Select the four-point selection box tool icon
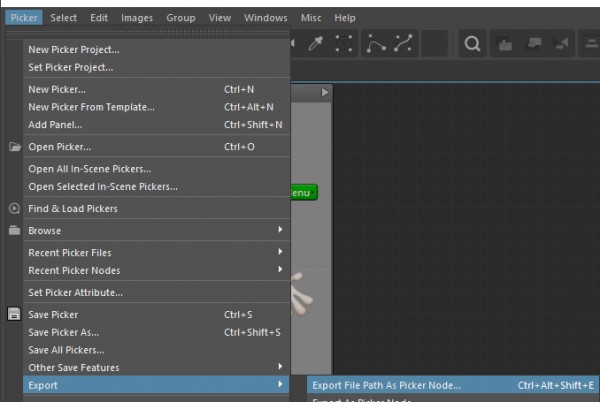 tap(342, 44)
